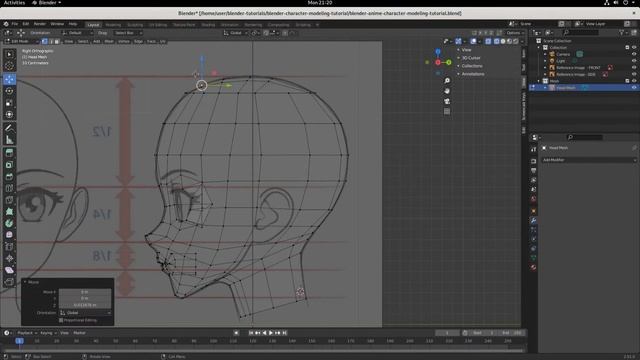Toggle visibility of Reference Image FRONT
This screenshot has width=640, height=360.
pos(634,67)
